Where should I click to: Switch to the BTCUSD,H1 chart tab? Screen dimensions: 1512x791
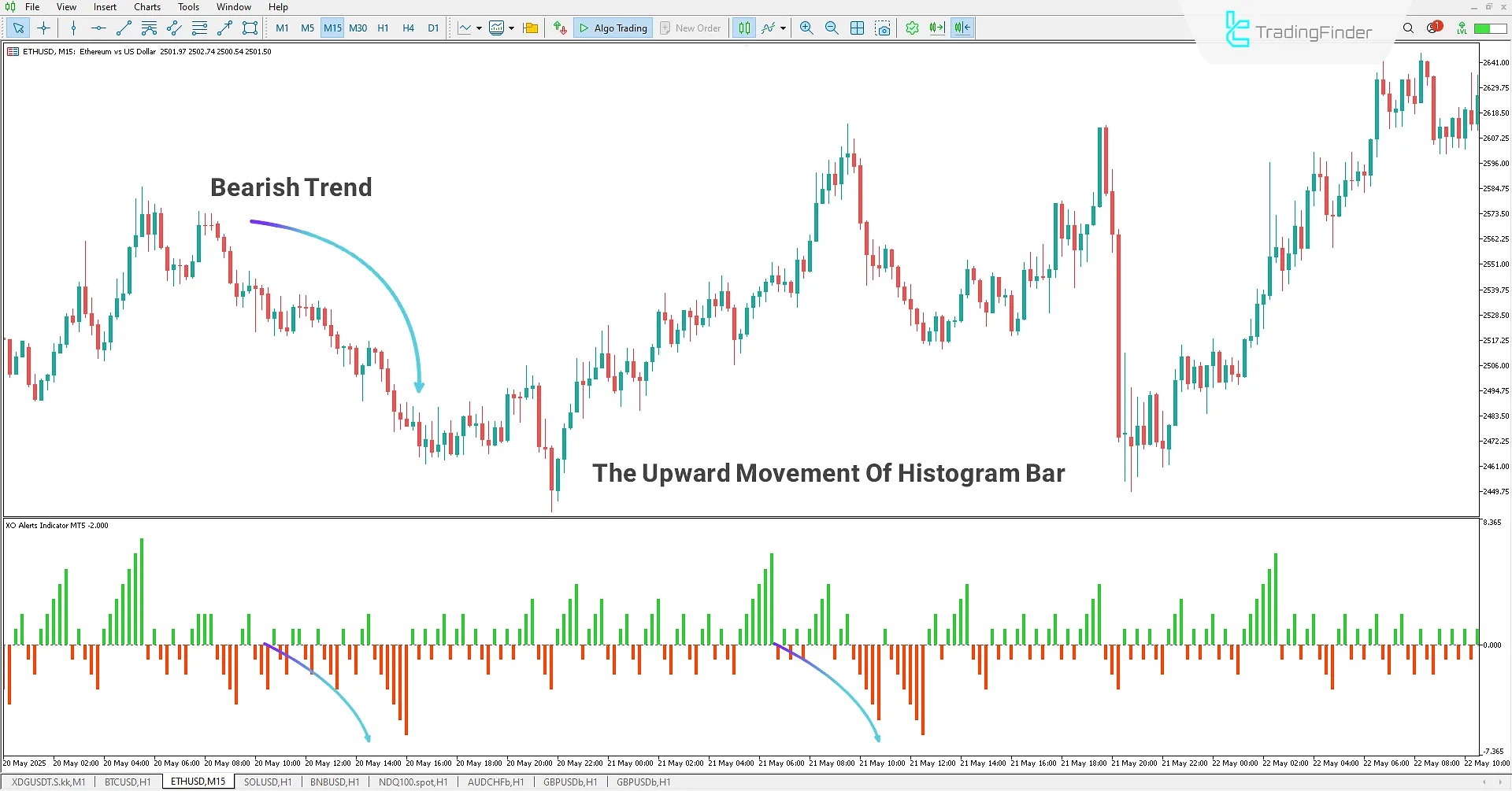click(x=127, y=782)
